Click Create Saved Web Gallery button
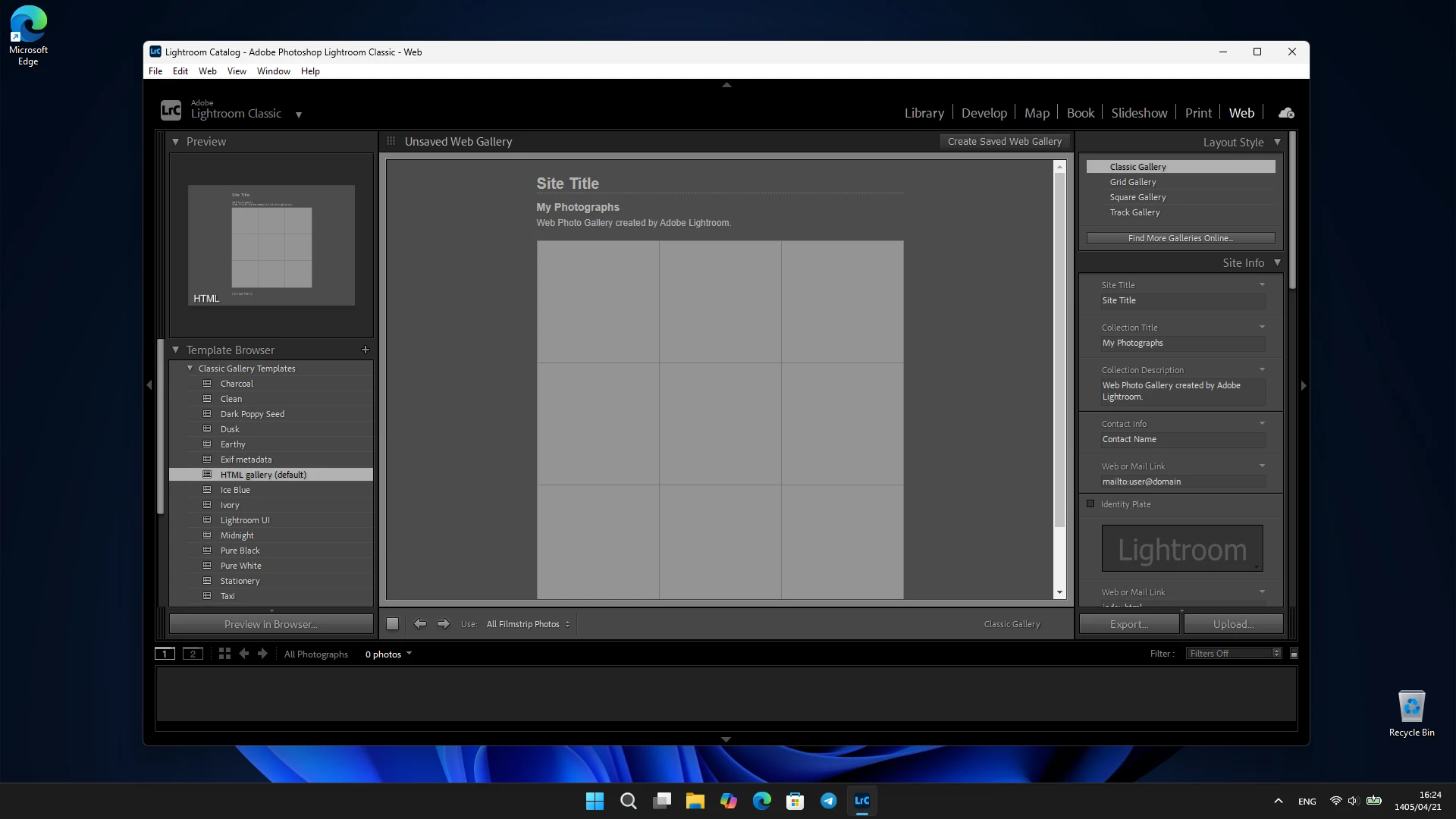 [1004, 141]
